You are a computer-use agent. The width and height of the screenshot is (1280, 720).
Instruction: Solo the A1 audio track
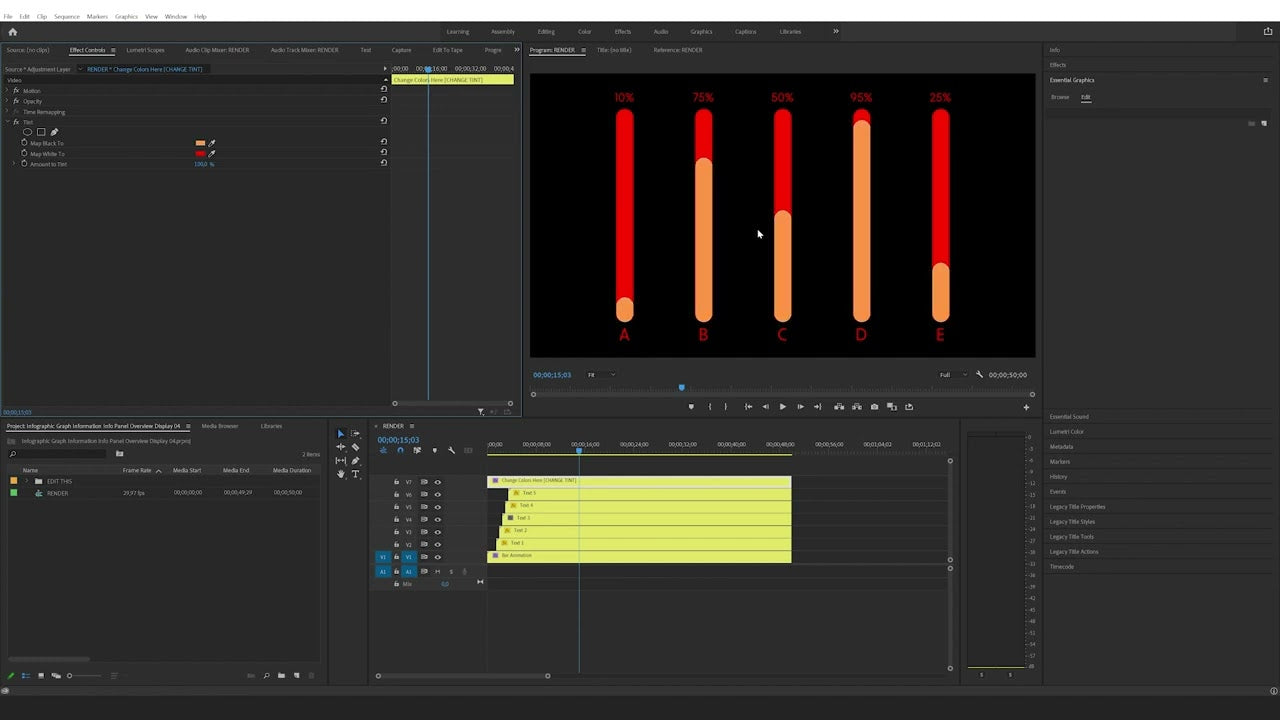(x=452, y=571)
